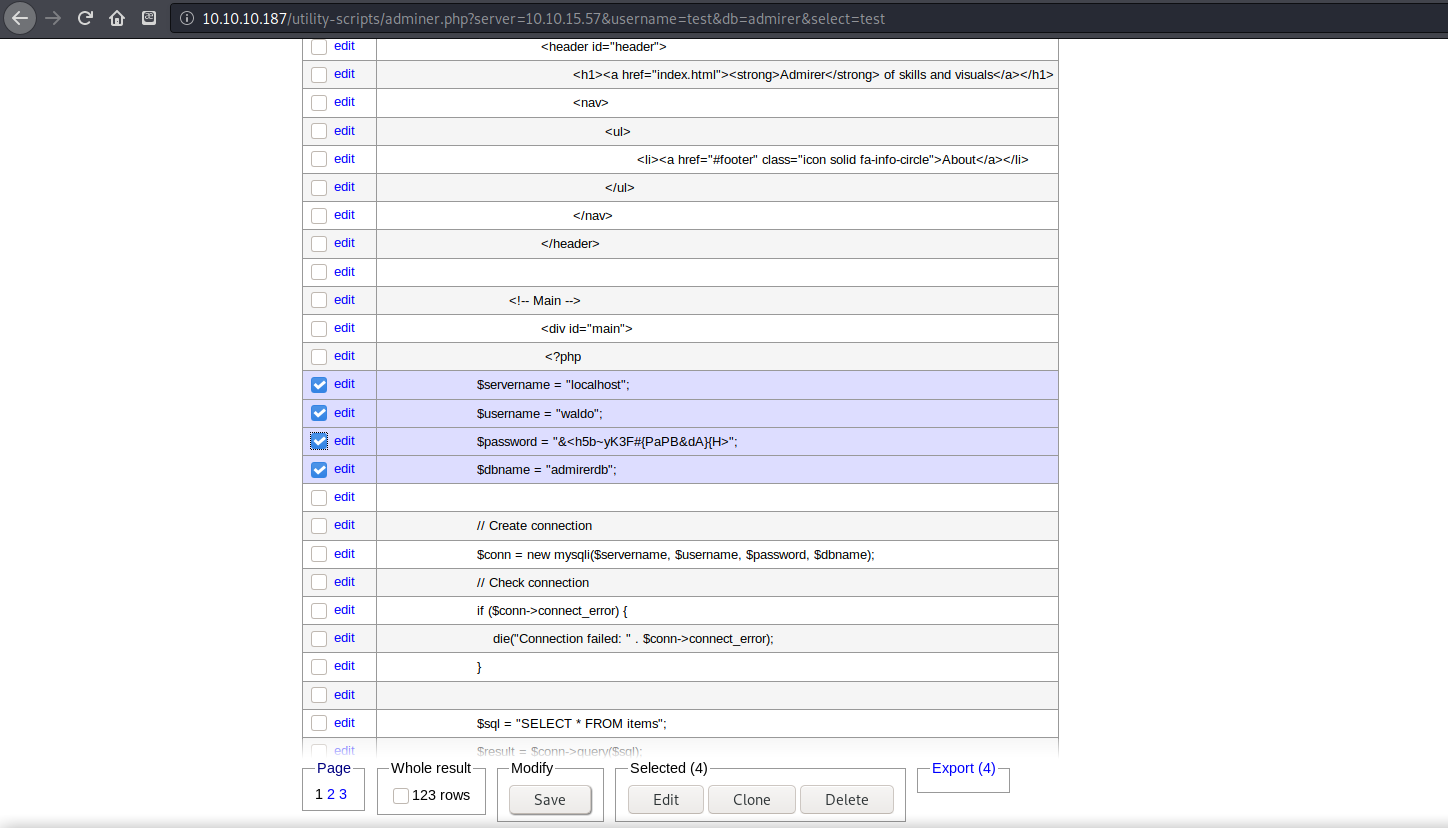Open site information icon in address bar
Image resolution: width=1448 pixels, height=828 pixels.
tap(187, 19)
